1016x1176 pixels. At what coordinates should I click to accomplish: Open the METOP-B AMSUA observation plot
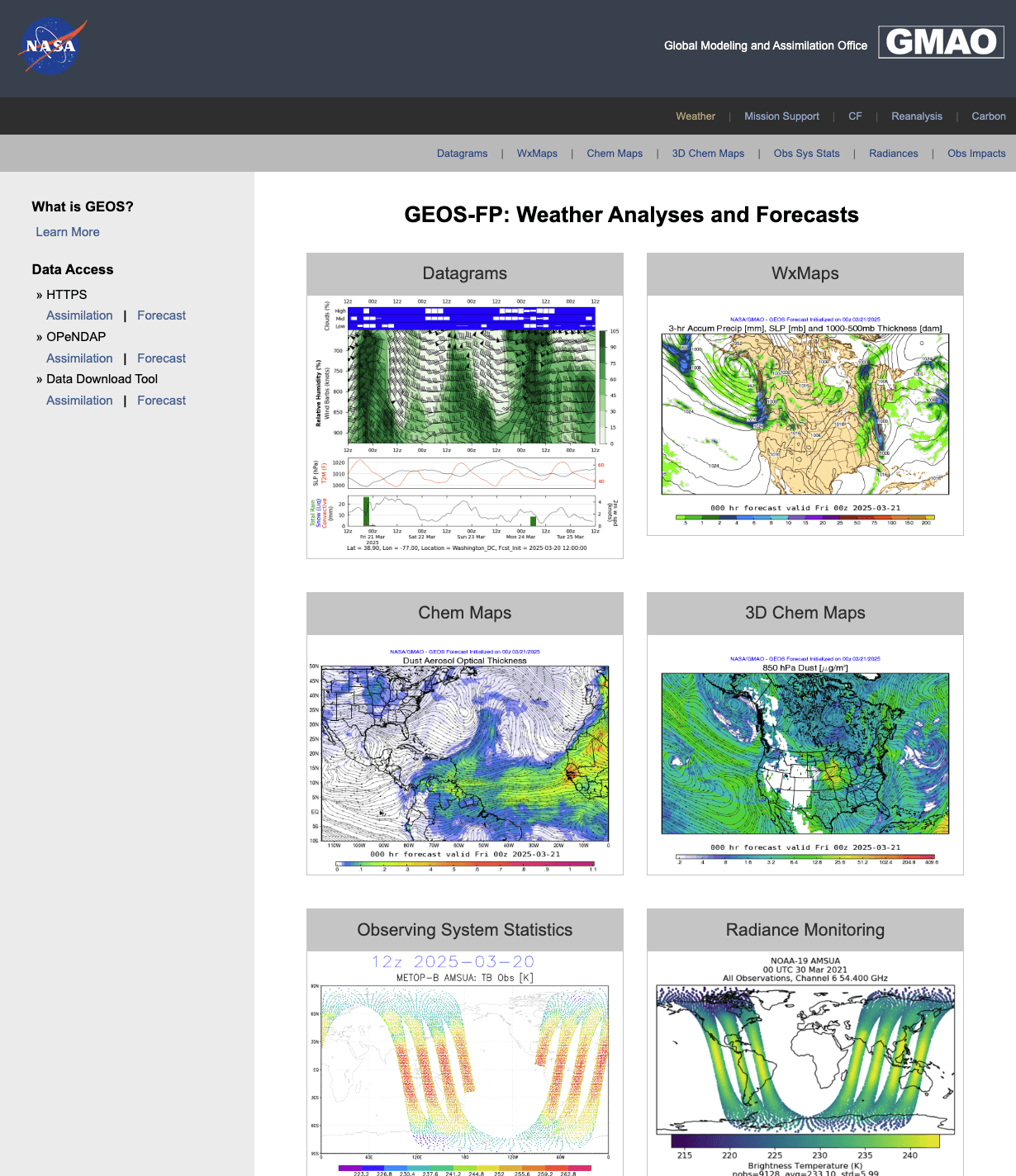(x=465, y=1065)
